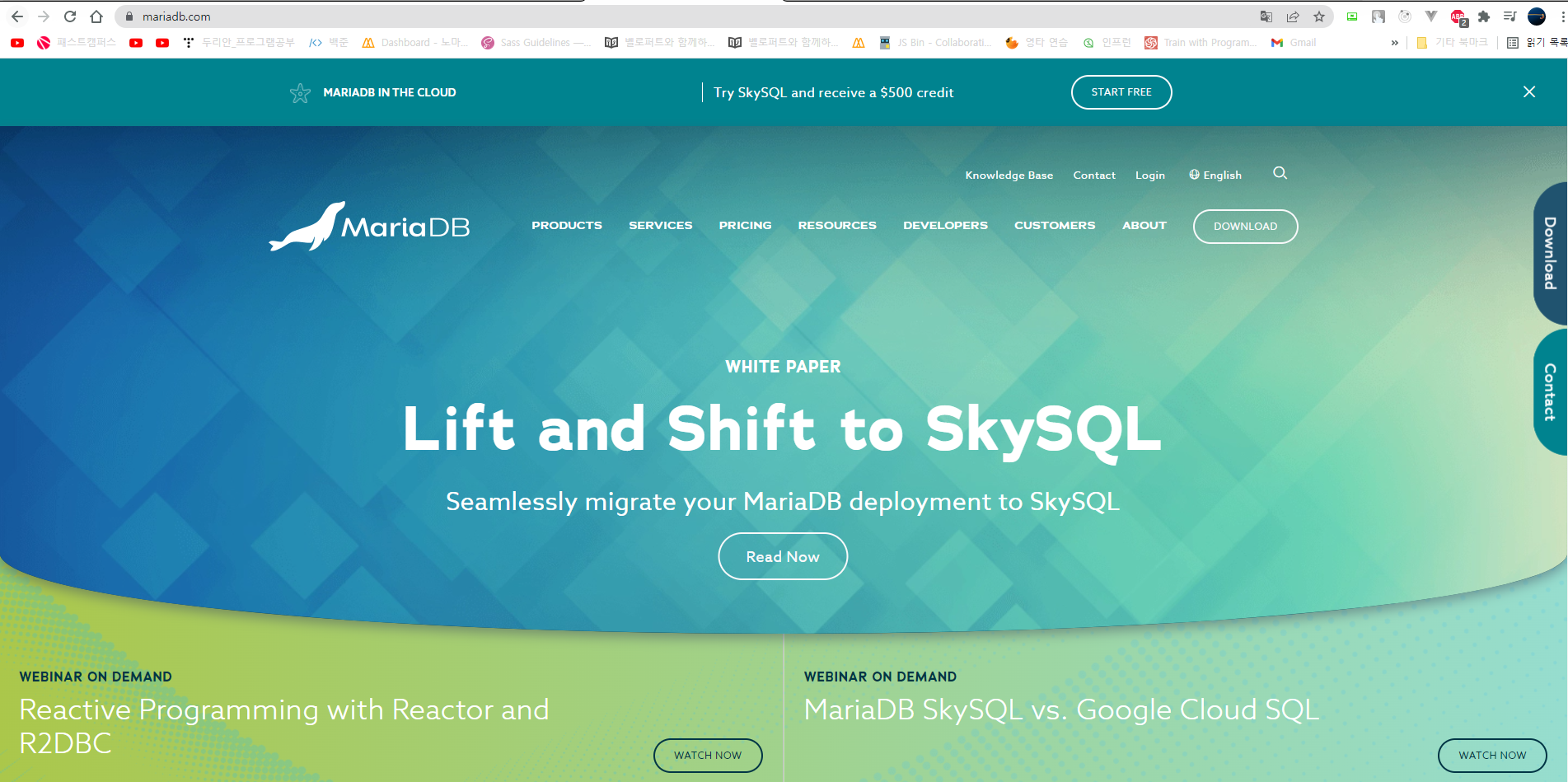Click the share page icon in address bar
The image size is (1568, 782).
1293,16
